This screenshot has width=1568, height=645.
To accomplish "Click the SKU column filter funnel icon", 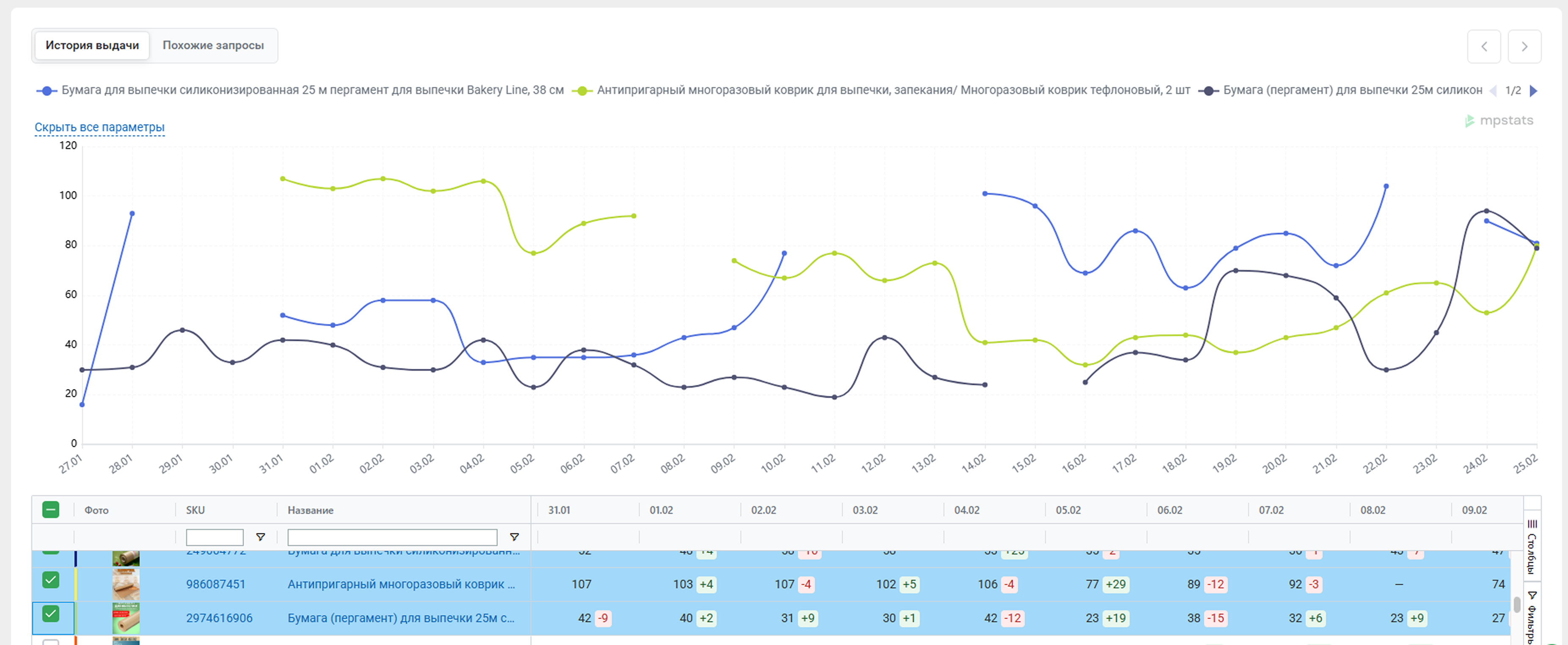I will (x=261, y=537).
